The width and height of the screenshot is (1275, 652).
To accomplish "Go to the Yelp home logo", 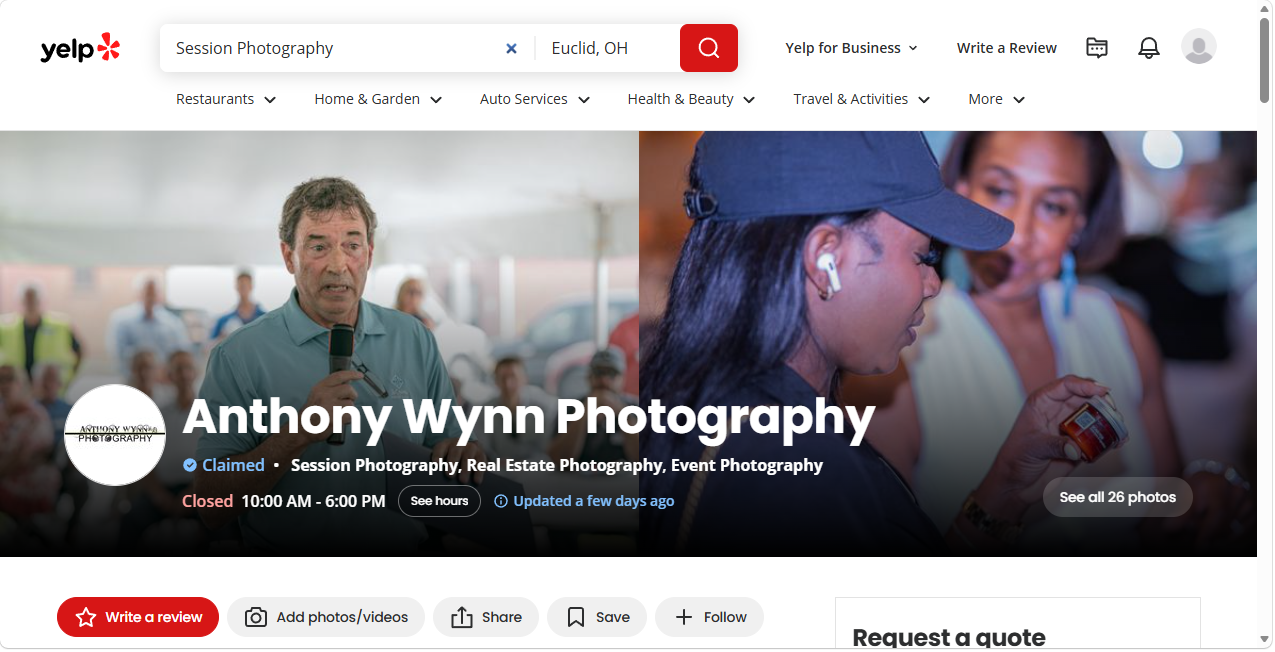I will (80, 48).
